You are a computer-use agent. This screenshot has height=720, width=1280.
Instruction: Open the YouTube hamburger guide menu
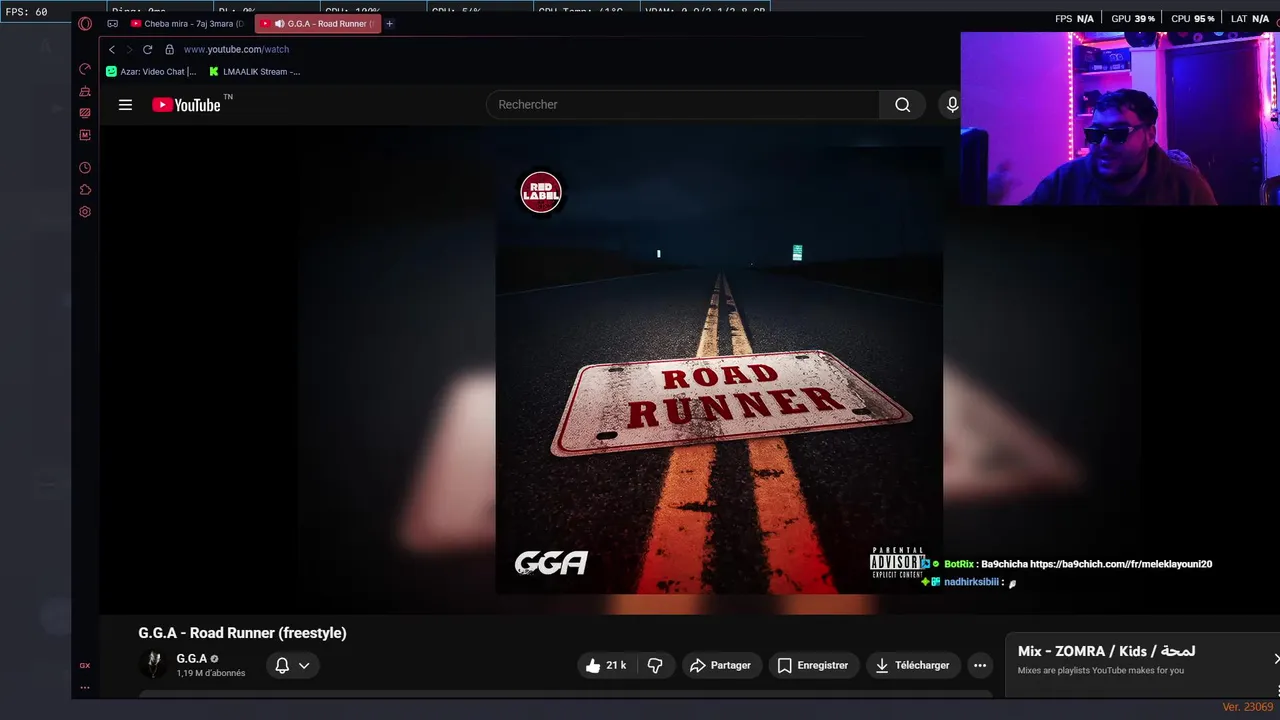click(x=125, y=105)
